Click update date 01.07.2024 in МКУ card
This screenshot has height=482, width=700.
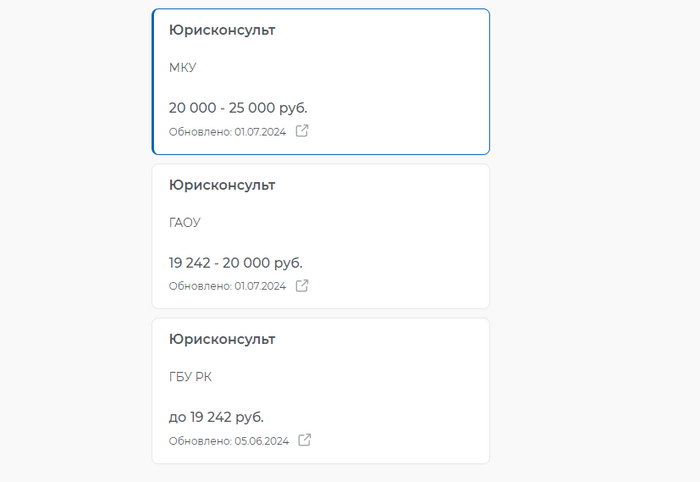[260, 132]
